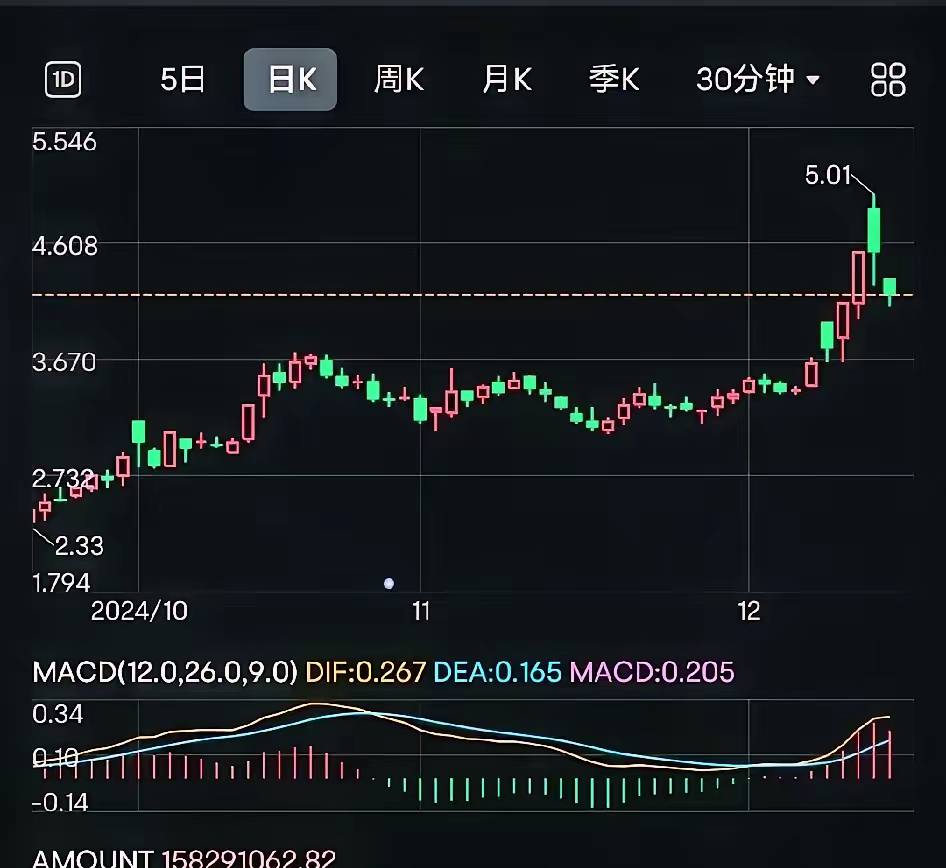Screen dimensions: 946x868
Task: Tap the 11 month axis label
Action: click(421, 611)
